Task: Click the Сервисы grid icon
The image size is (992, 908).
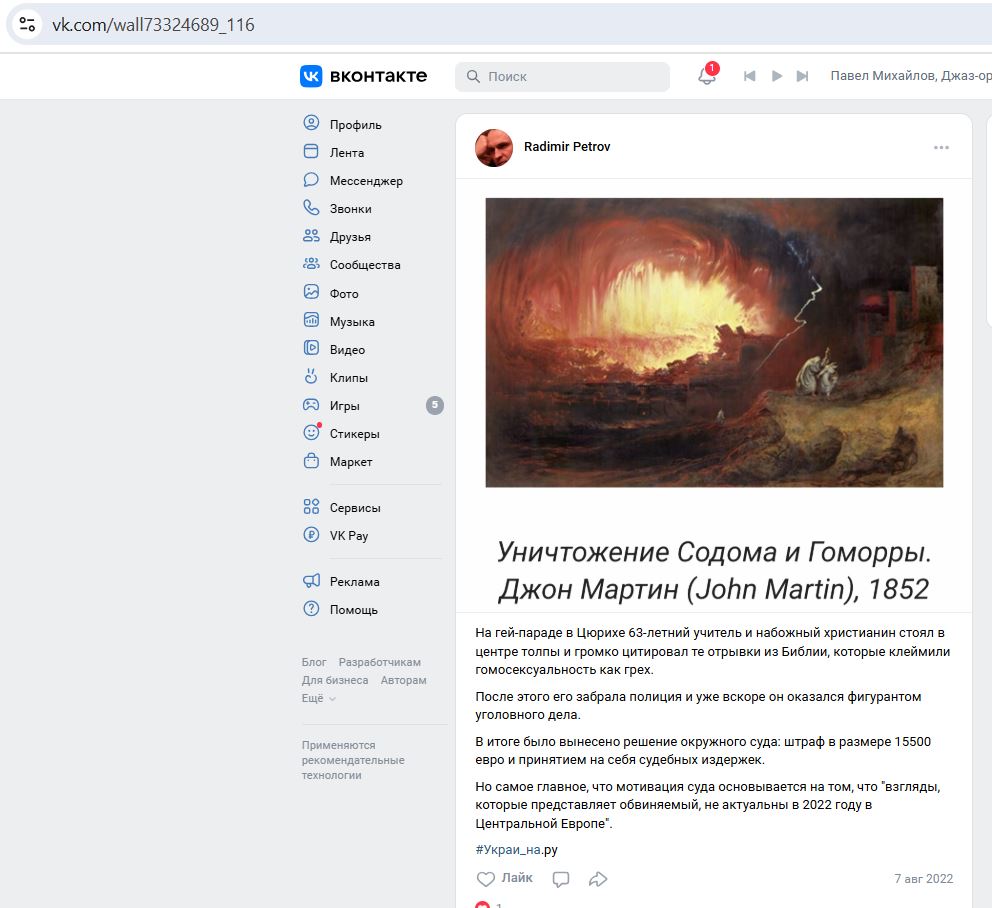Action: point(311,506)
